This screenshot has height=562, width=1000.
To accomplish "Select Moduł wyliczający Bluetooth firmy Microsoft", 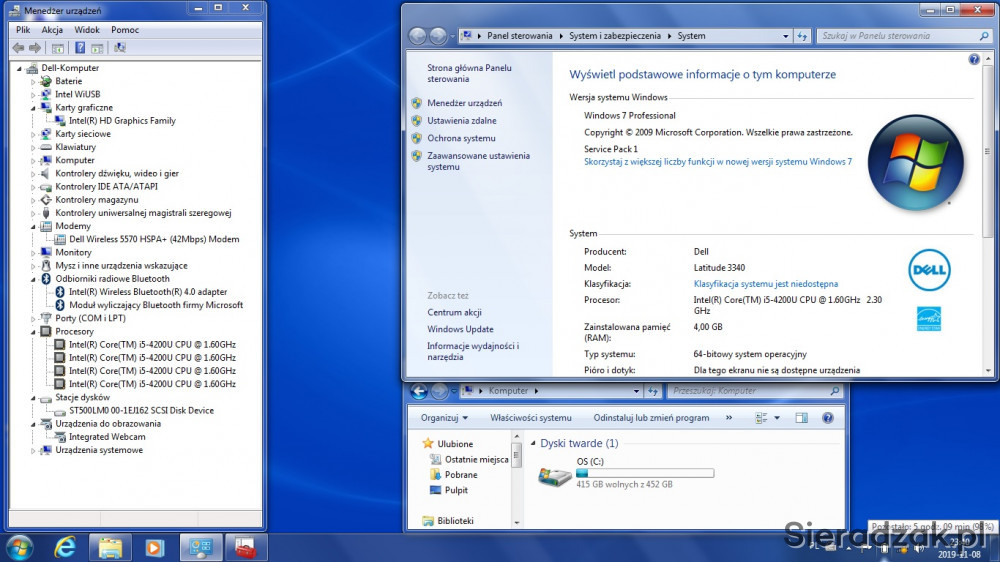I will (x=156, y=305).
